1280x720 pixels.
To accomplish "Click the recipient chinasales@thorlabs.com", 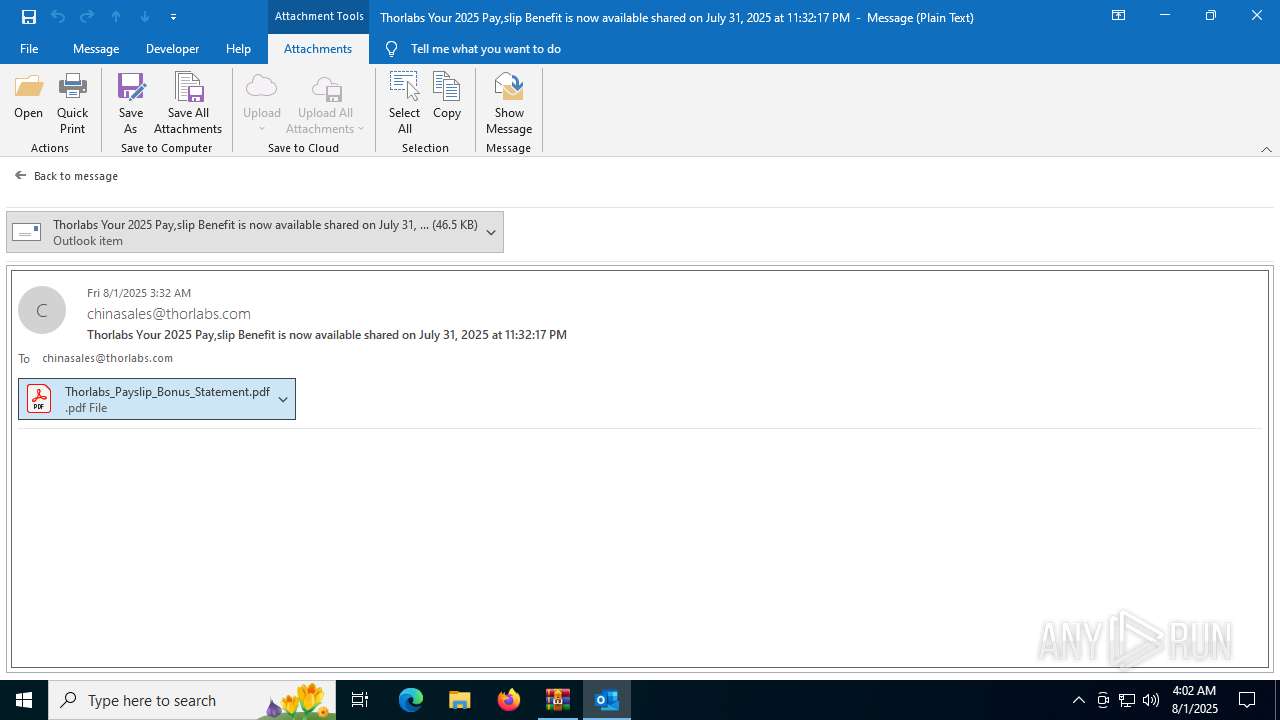I will point(107,358).
